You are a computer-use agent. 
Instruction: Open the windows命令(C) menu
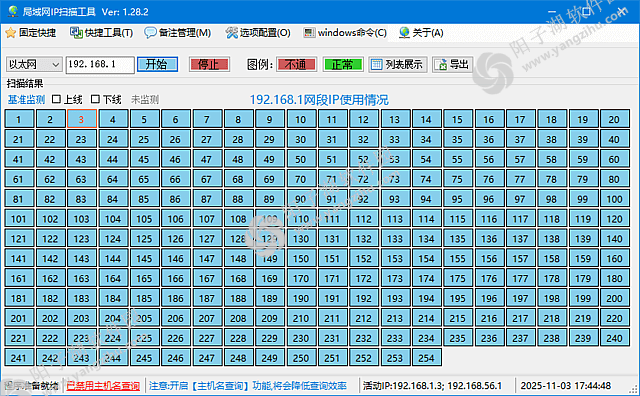click(345, 33)
